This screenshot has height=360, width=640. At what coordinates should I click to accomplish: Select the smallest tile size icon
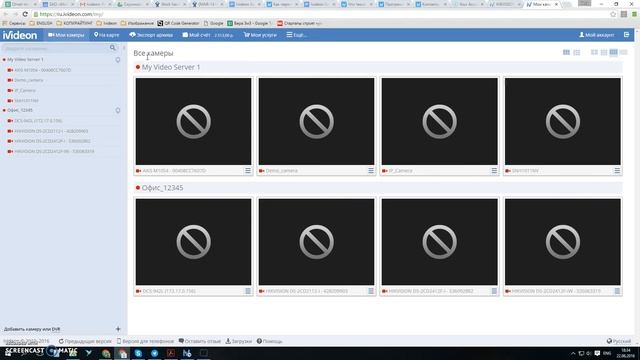tap(594, 52)
